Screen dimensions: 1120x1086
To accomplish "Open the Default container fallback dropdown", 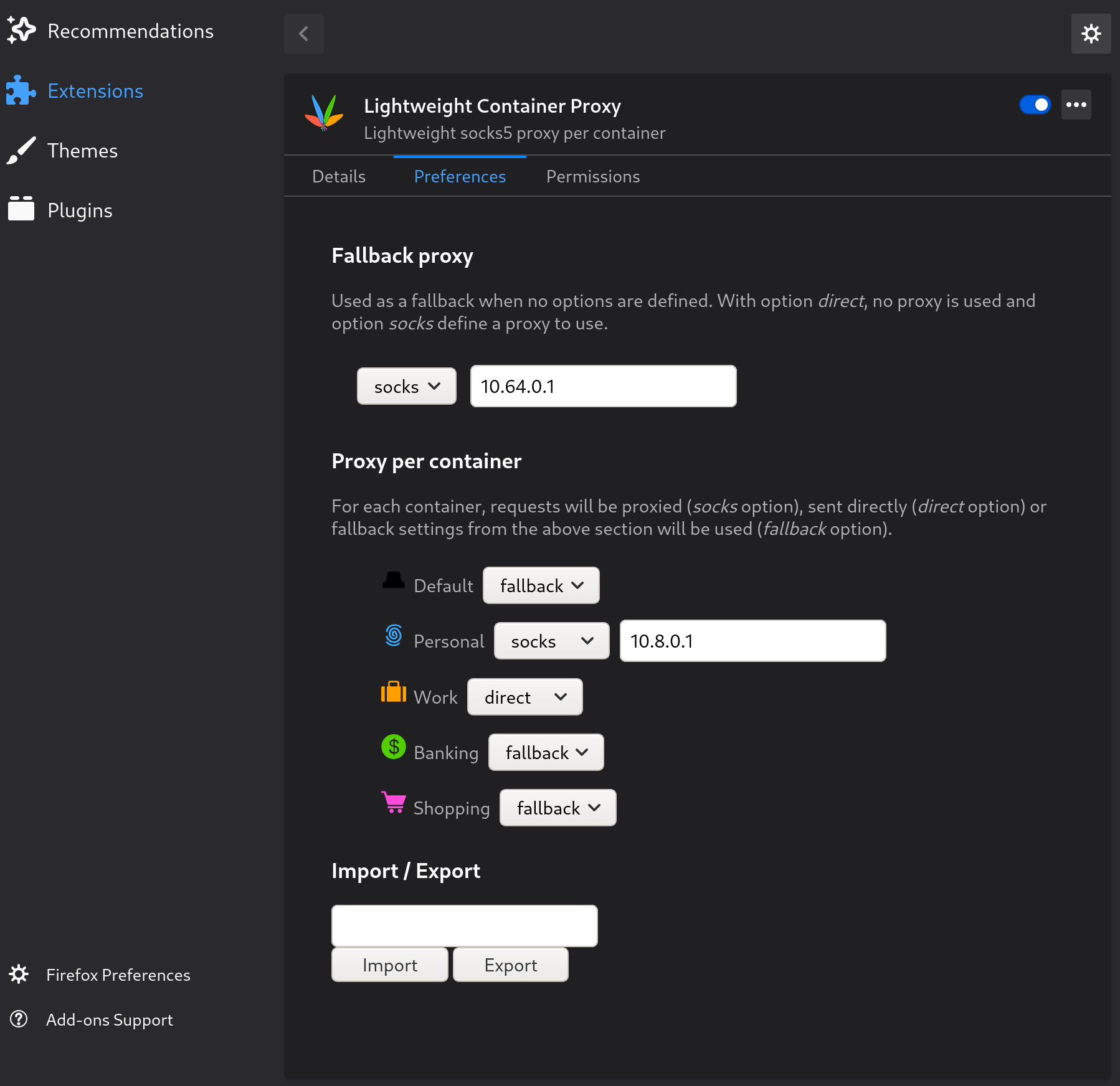I will click(541, 585).
